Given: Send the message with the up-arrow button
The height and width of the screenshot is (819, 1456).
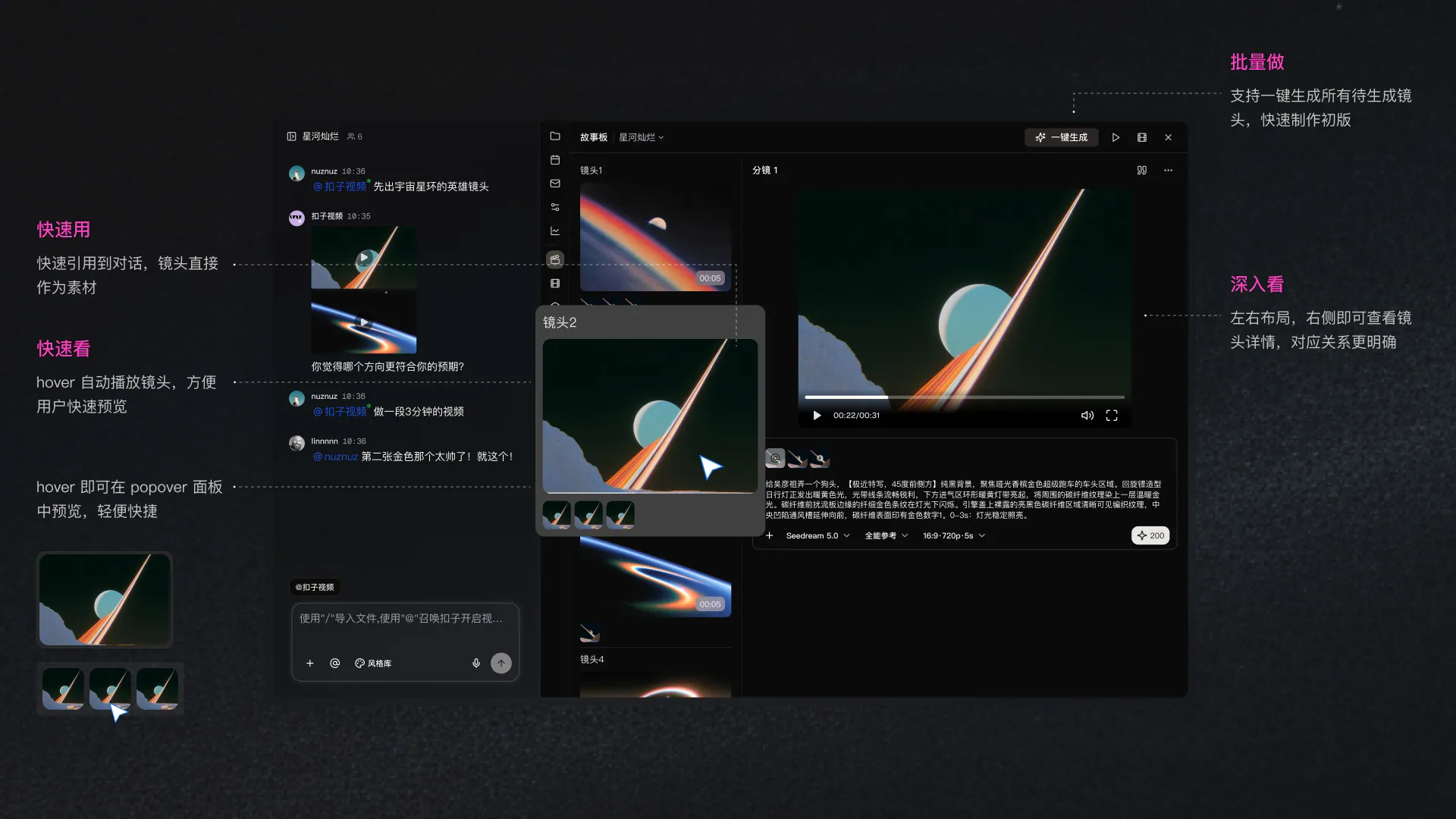Looking at the screenshot, I should (x=501, y=664).
